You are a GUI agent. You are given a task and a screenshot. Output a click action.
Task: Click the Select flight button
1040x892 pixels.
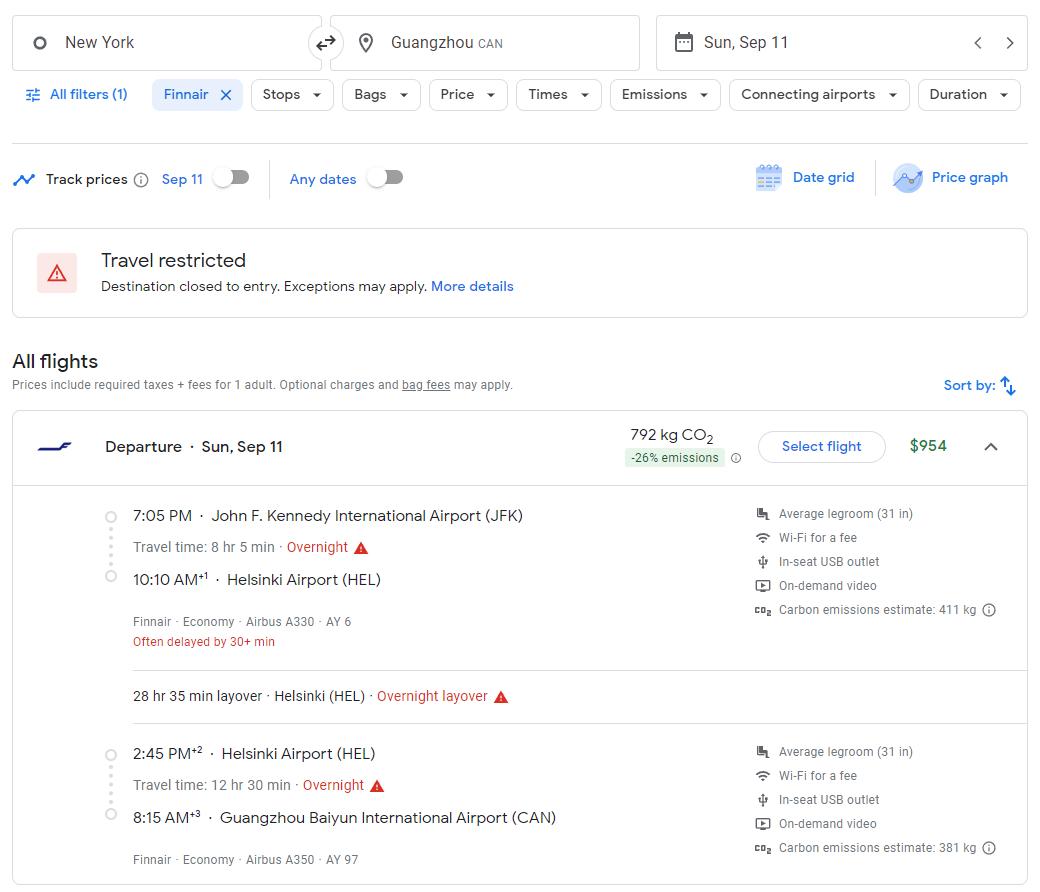tap(821, 447)
